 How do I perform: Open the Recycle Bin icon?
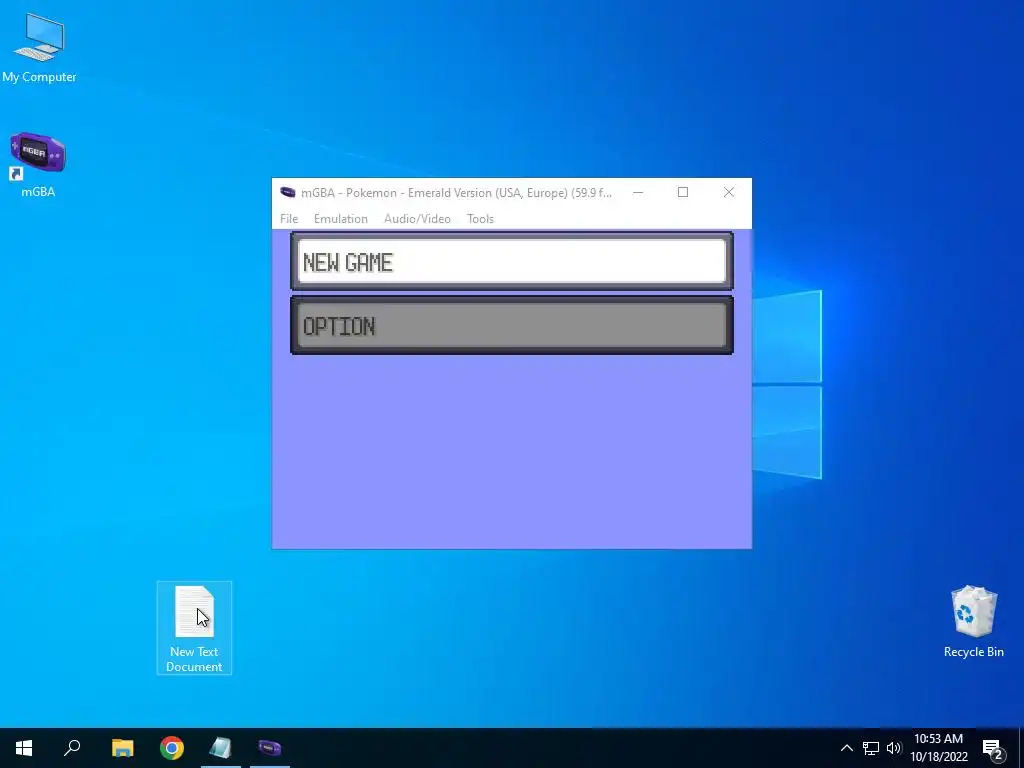(x=974, y=621)
